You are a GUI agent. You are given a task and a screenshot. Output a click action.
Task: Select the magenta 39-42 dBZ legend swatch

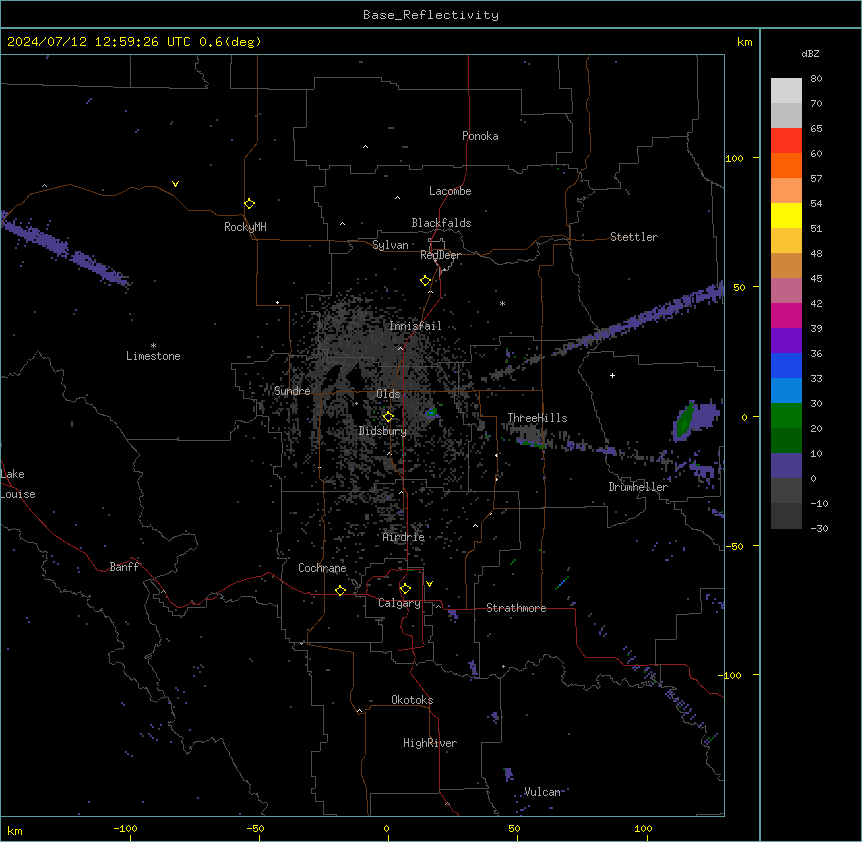(786, 315)
